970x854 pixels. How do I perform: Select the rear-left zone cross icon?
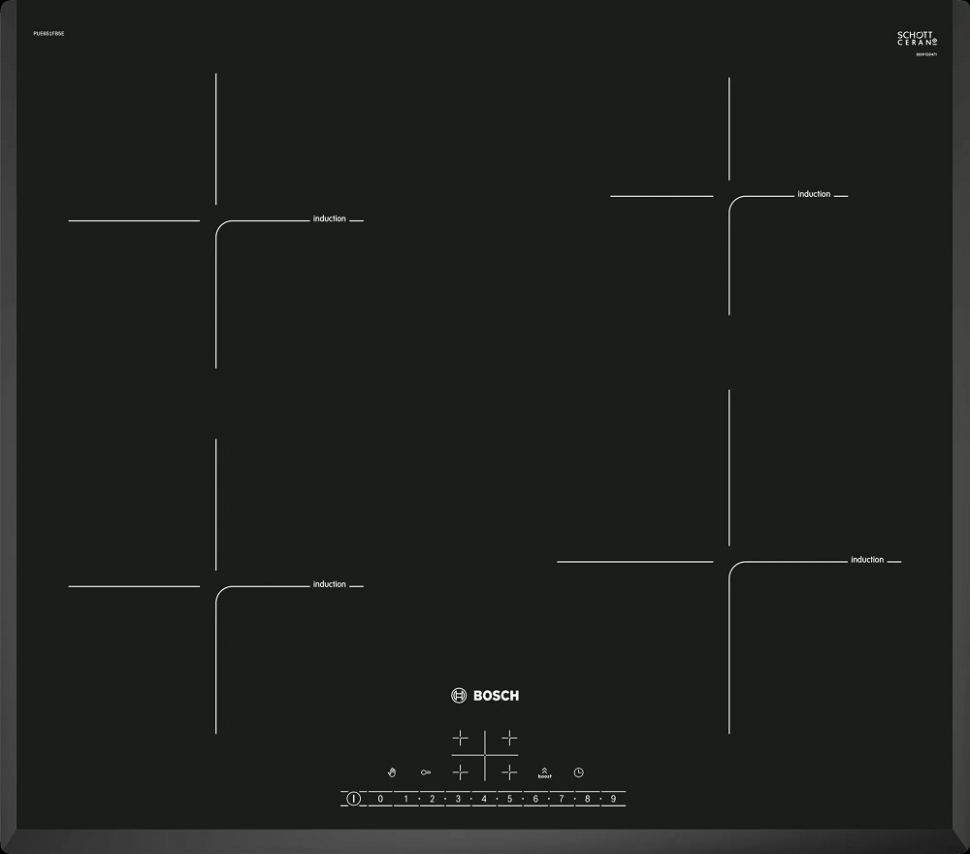460,738
